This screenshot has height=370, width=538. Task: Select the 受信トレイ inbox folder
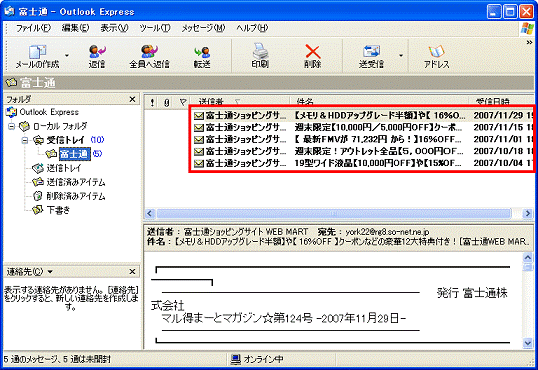pyautogui.click(x=66, y=140)
